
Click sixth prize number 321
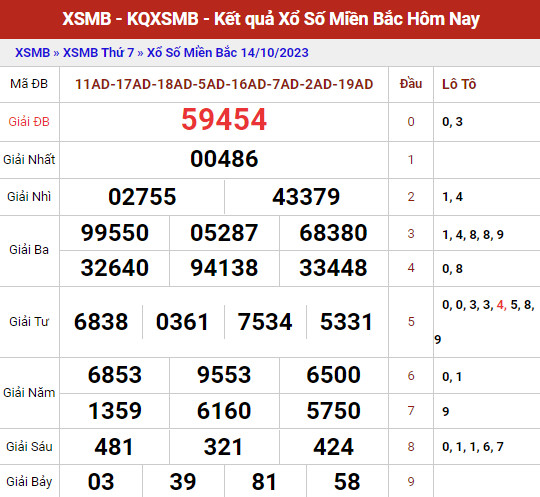point(224,447)
